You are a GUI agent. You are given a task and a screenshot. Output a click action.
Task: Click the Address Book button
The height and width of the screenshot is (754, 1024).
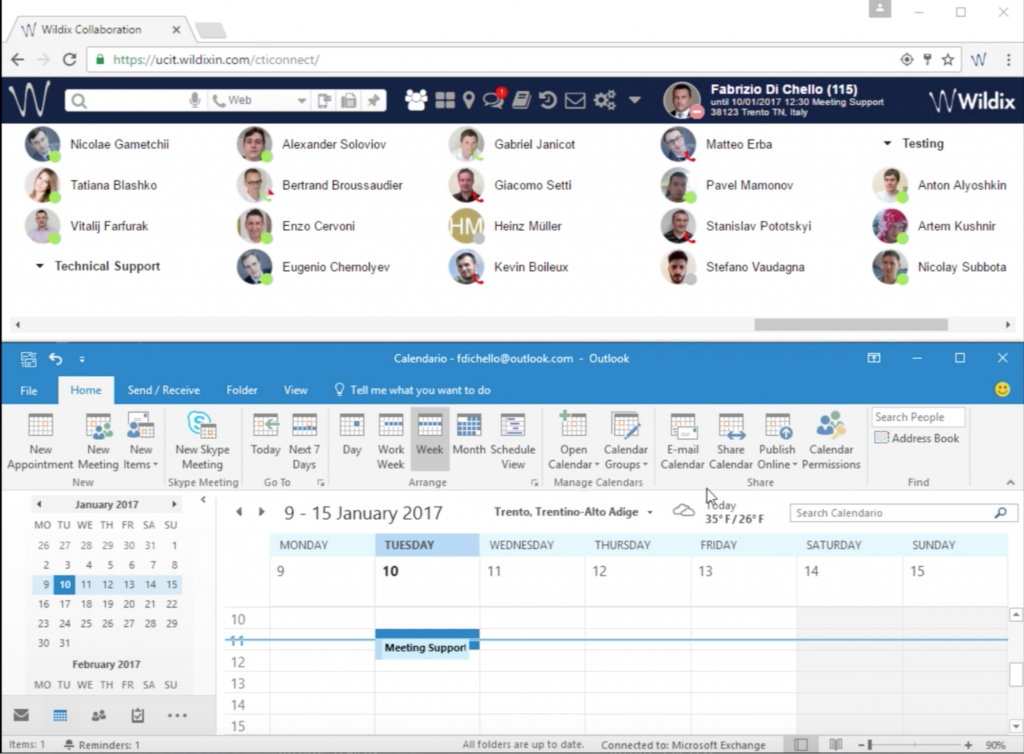[917, 438]
